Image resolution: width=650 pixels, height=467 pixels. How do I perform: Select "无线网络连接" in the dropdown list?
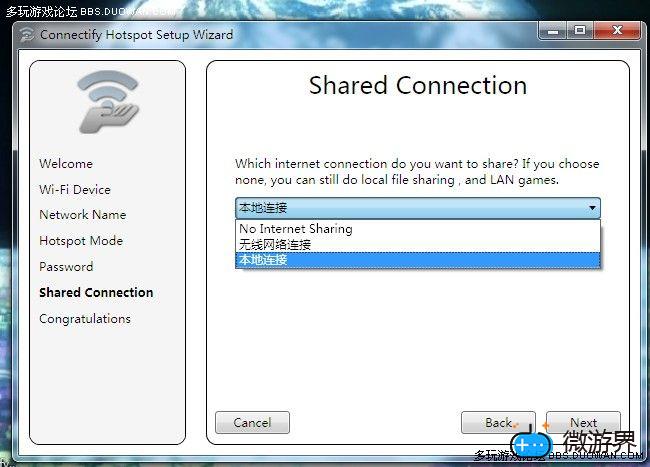[417, 244]
